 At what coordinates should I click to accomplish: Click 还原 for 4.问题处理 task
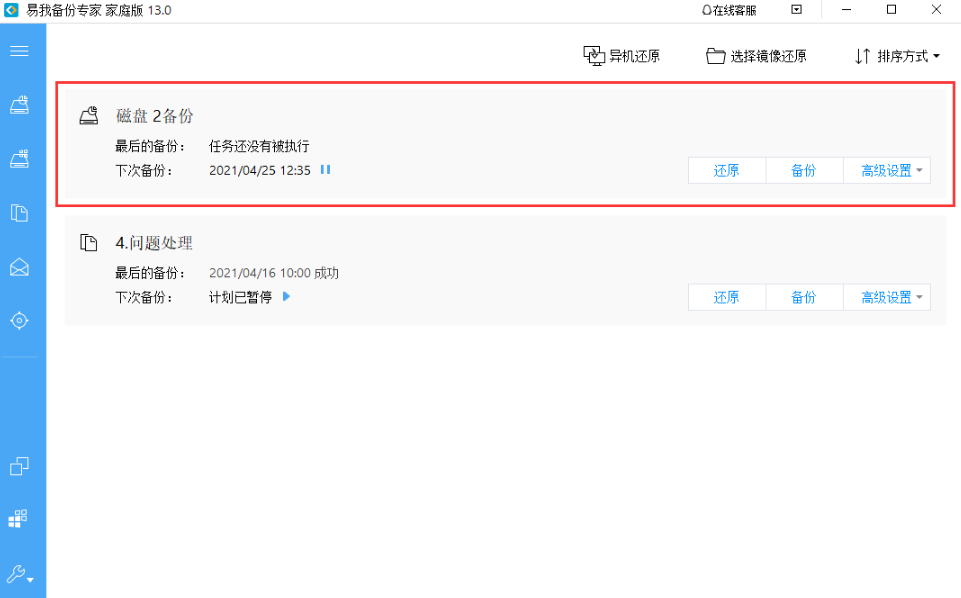[x=727, y=297]
